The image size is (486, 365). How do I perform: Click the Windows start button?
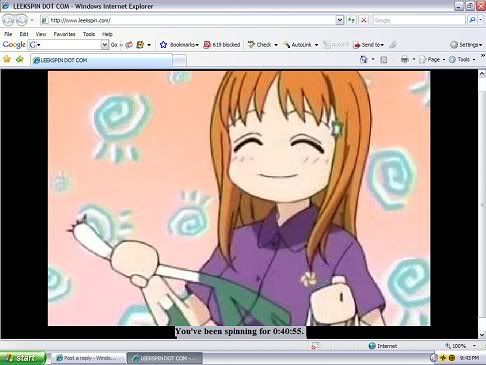[x=23, y=358]
